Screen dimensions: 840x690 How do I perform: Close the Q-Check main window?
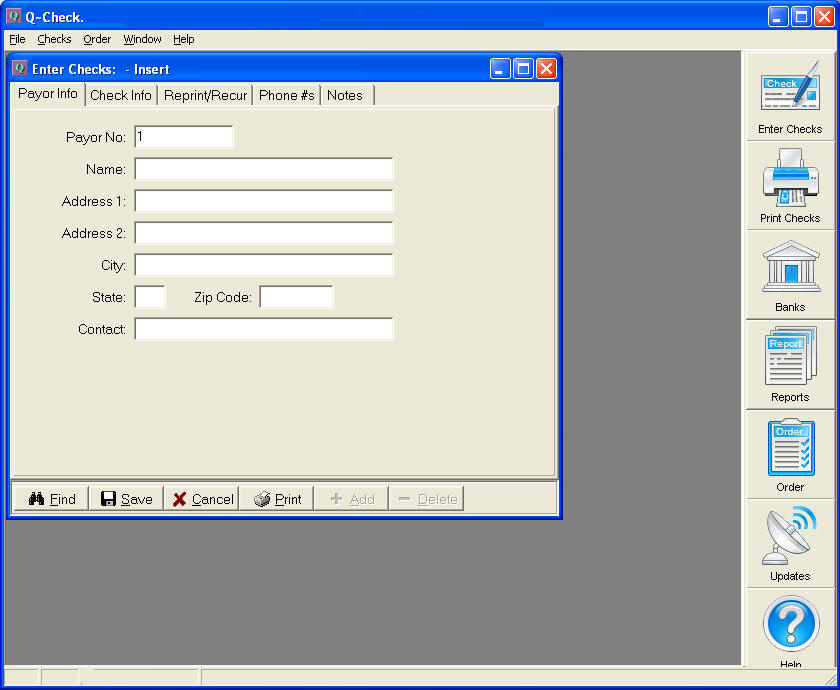[824, 17]
